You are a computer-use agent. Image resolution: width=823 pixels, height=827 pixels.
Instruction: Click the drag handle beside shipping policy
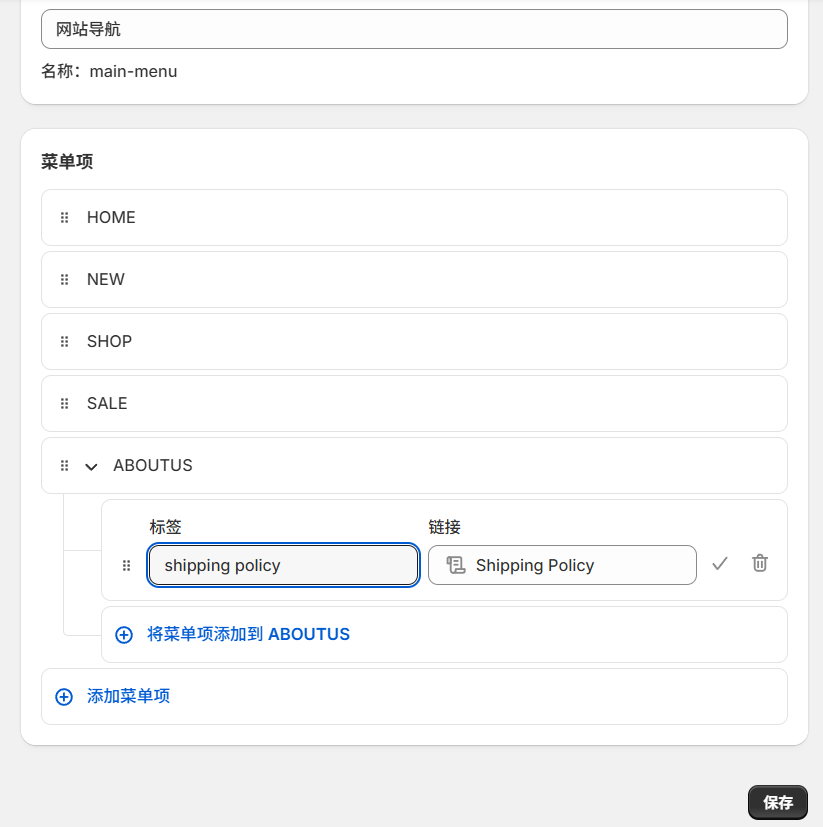[x=126, y=565]
